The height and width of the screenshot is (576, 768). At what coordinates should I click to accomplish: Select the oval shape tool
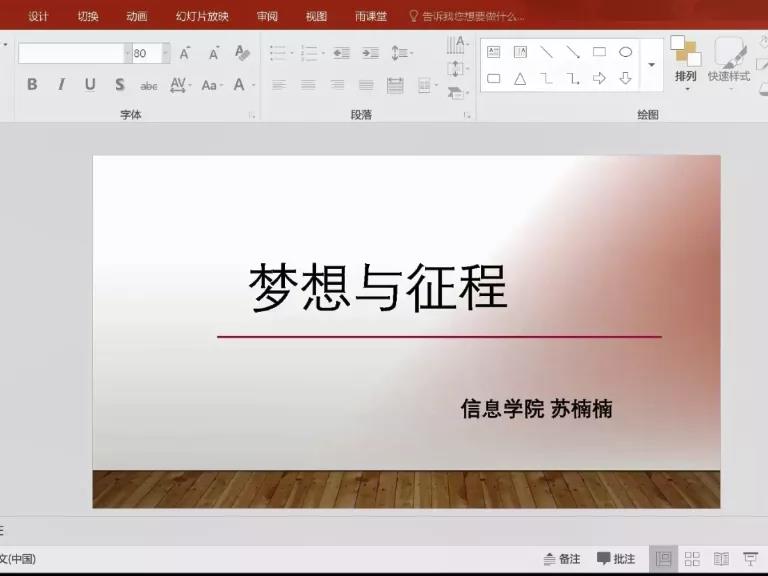(625, 52)
